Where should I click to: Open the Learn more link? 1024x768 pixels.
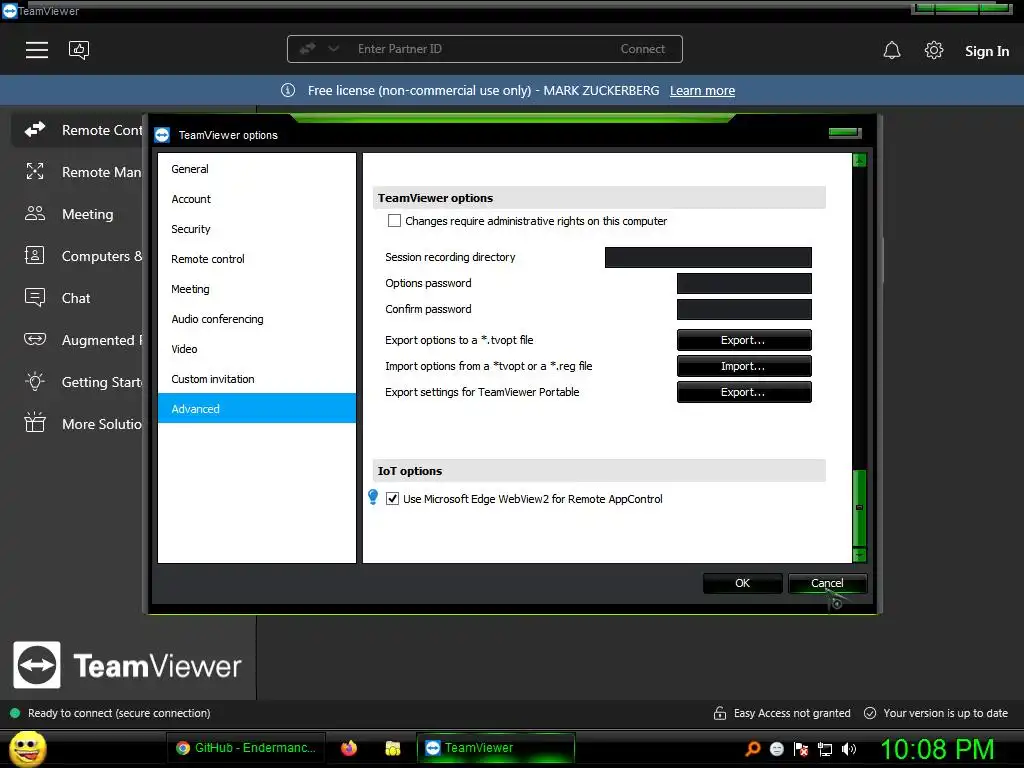coord(702,91)
